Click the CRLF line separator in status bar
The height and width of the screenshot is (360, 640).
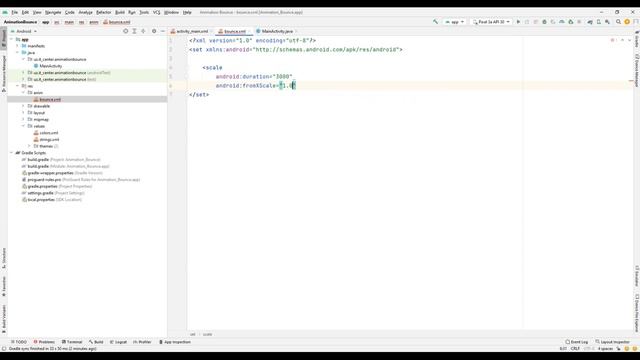point(575,349)
